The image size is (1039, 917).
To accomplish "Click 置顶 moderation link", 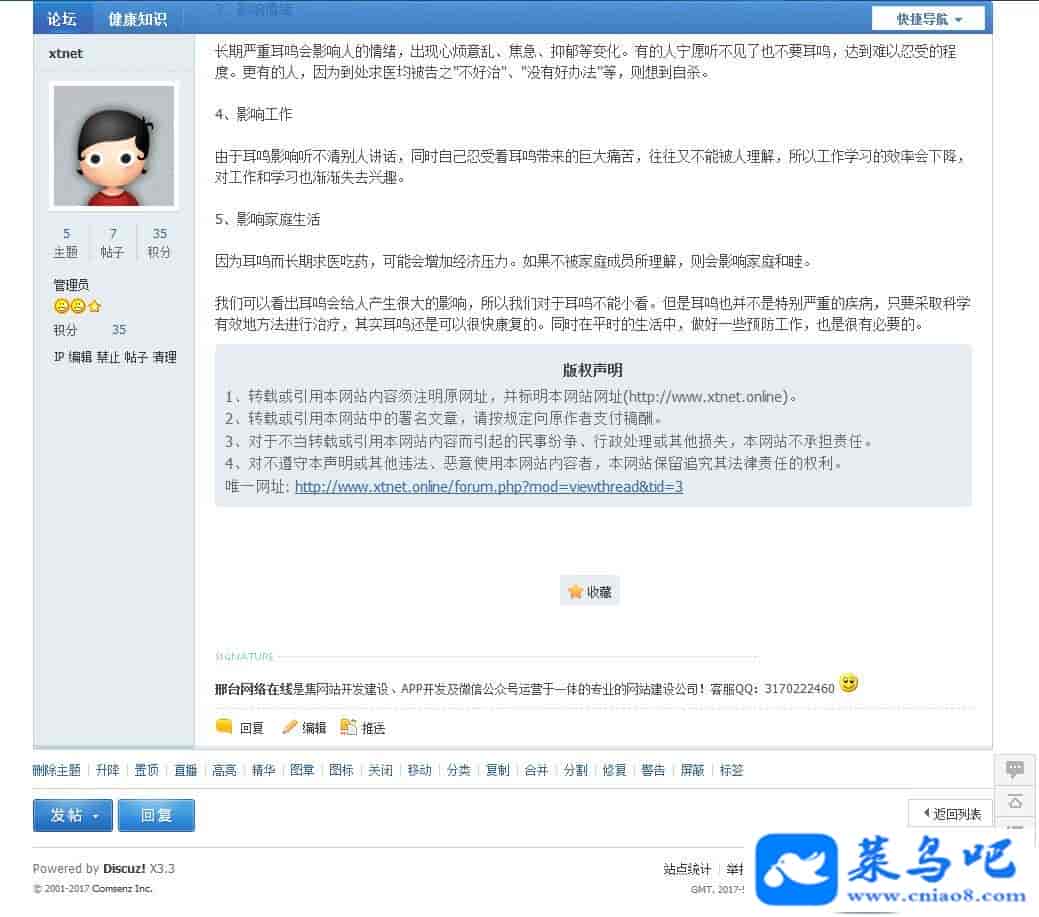I will pyautogui.click(x=146, y=770).
